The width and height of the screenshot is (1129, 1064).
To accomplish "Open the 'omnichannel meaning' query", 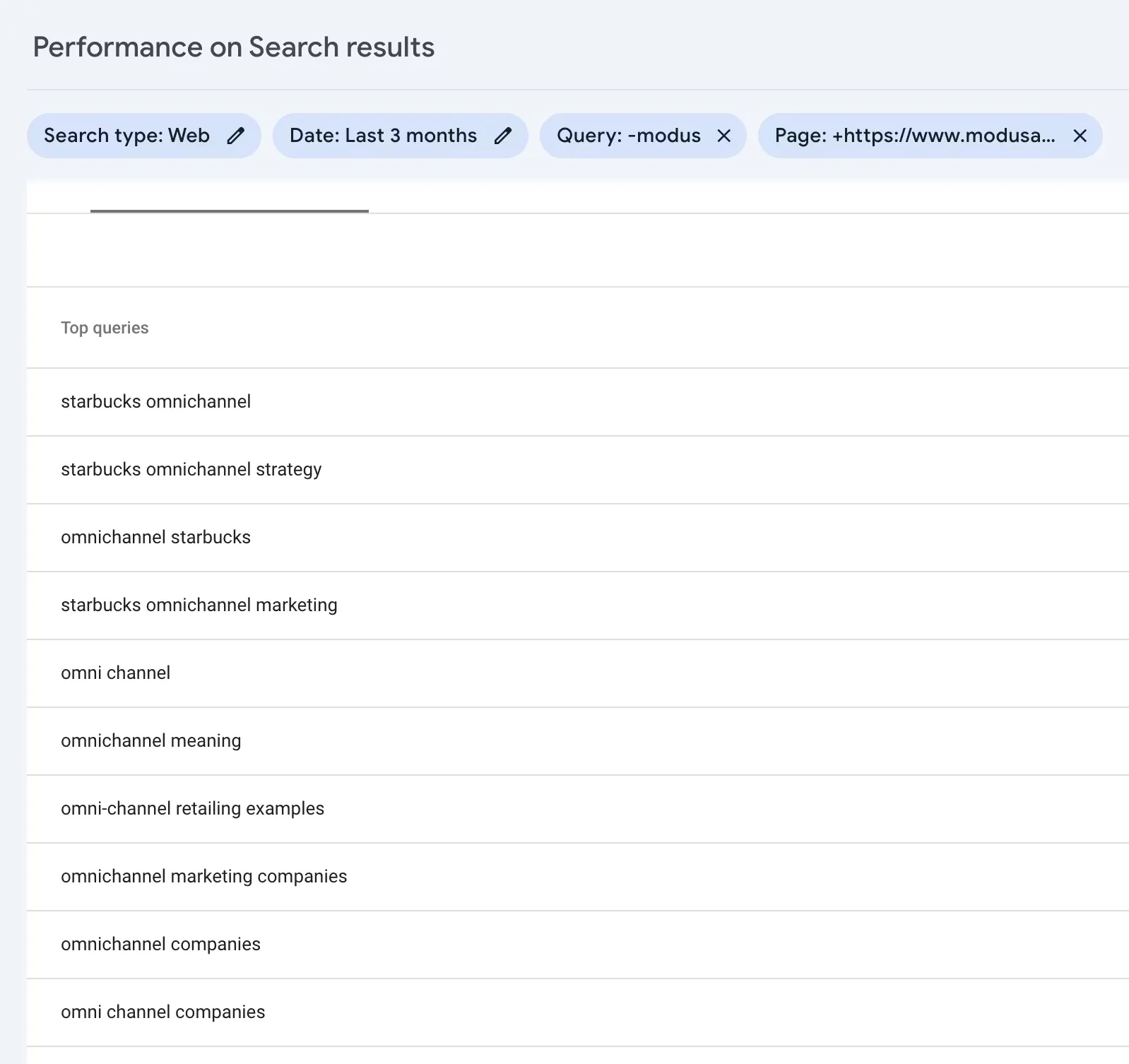I will [151, 740].
